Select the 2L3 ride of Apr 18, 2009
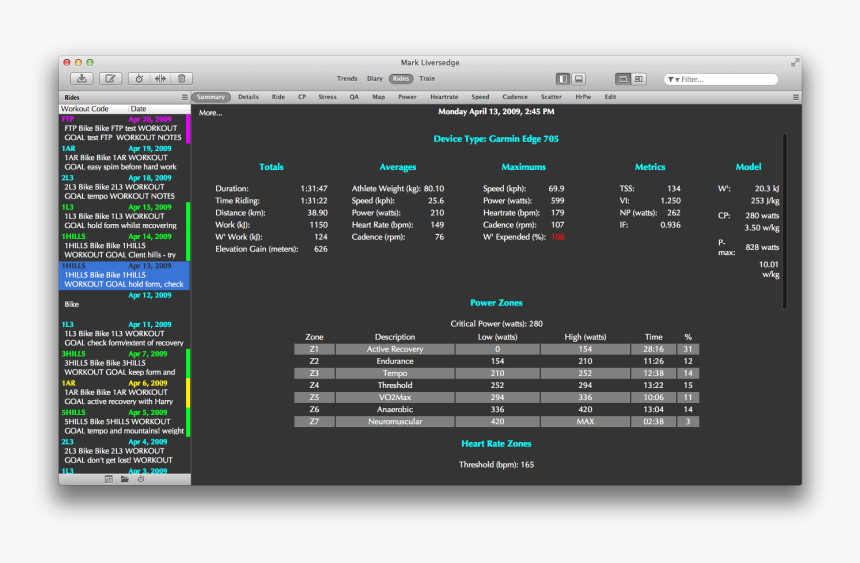Screen dimensions: 860x563 (x=125, y=187)
